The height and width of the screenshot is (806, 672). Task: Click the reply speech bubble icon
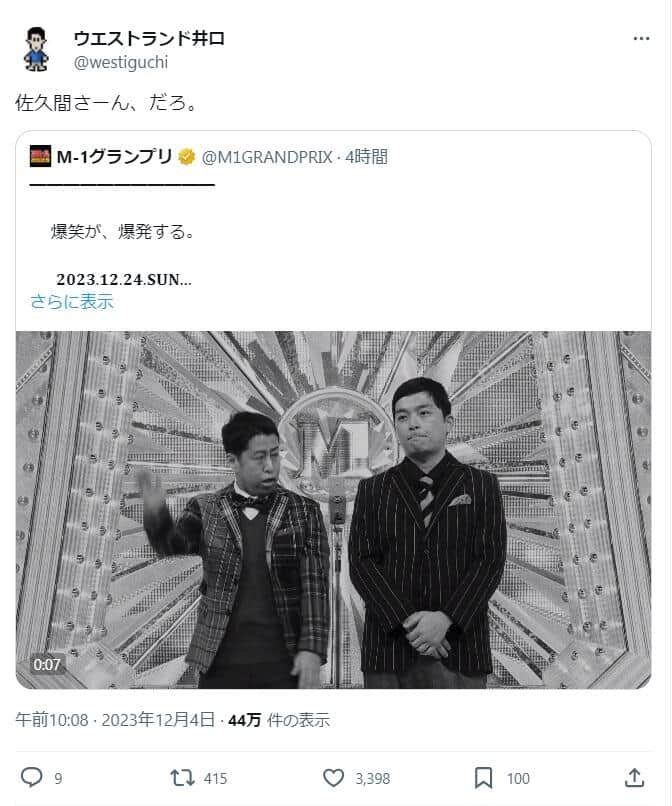[x=31, y=777]
